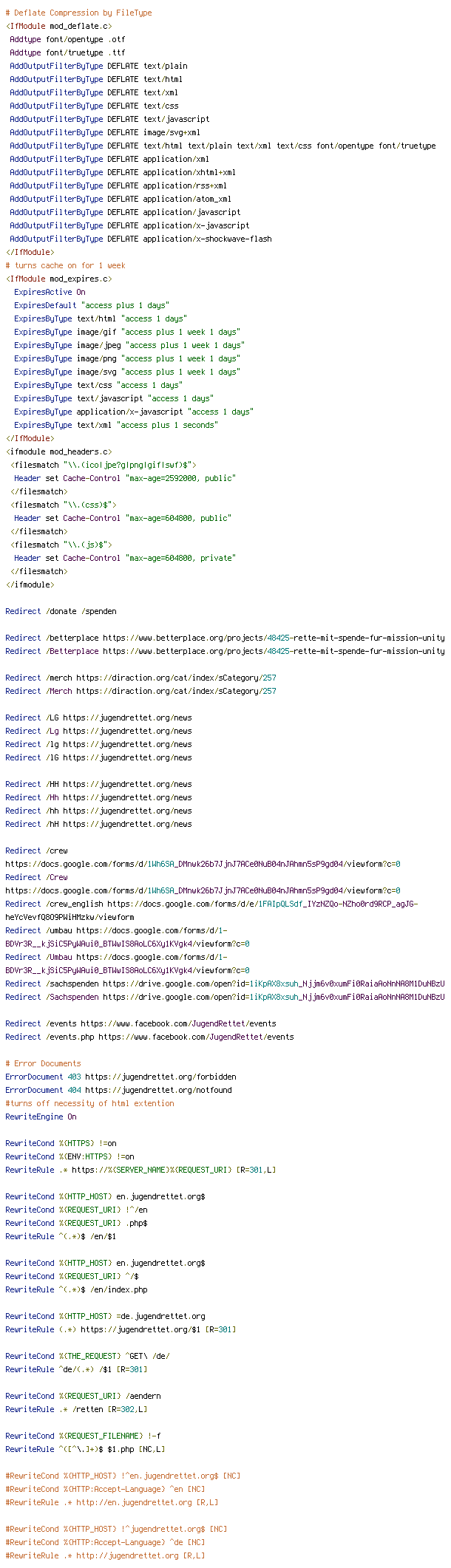
Task: Click the '<filesmatch "\.(css)$">' line
Action: pyautogui.click(x=63, y=505)
